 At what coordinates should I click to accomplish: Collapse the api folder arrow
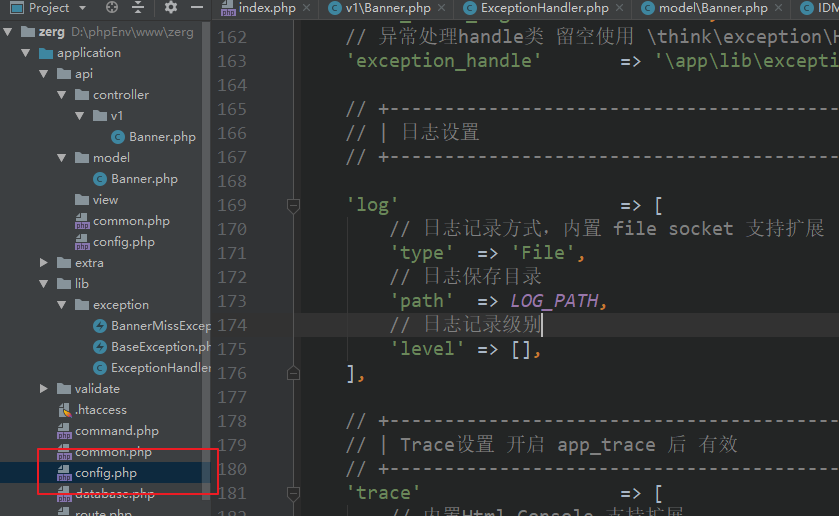[x=44, y=73]
